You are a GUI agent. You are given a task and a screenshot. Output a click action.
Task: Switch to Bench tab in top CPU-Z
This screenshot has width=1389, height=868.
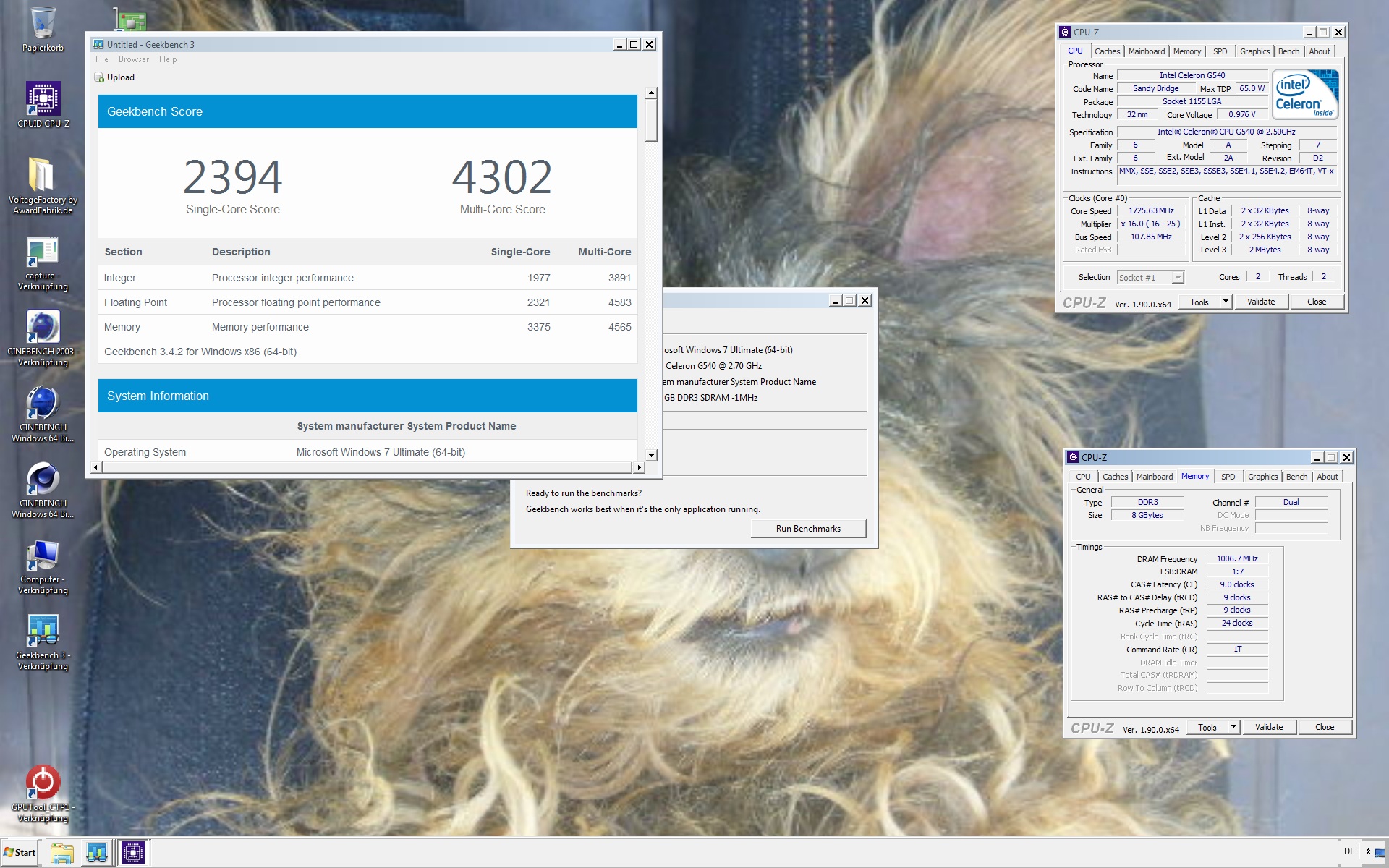coord(1288,51)
